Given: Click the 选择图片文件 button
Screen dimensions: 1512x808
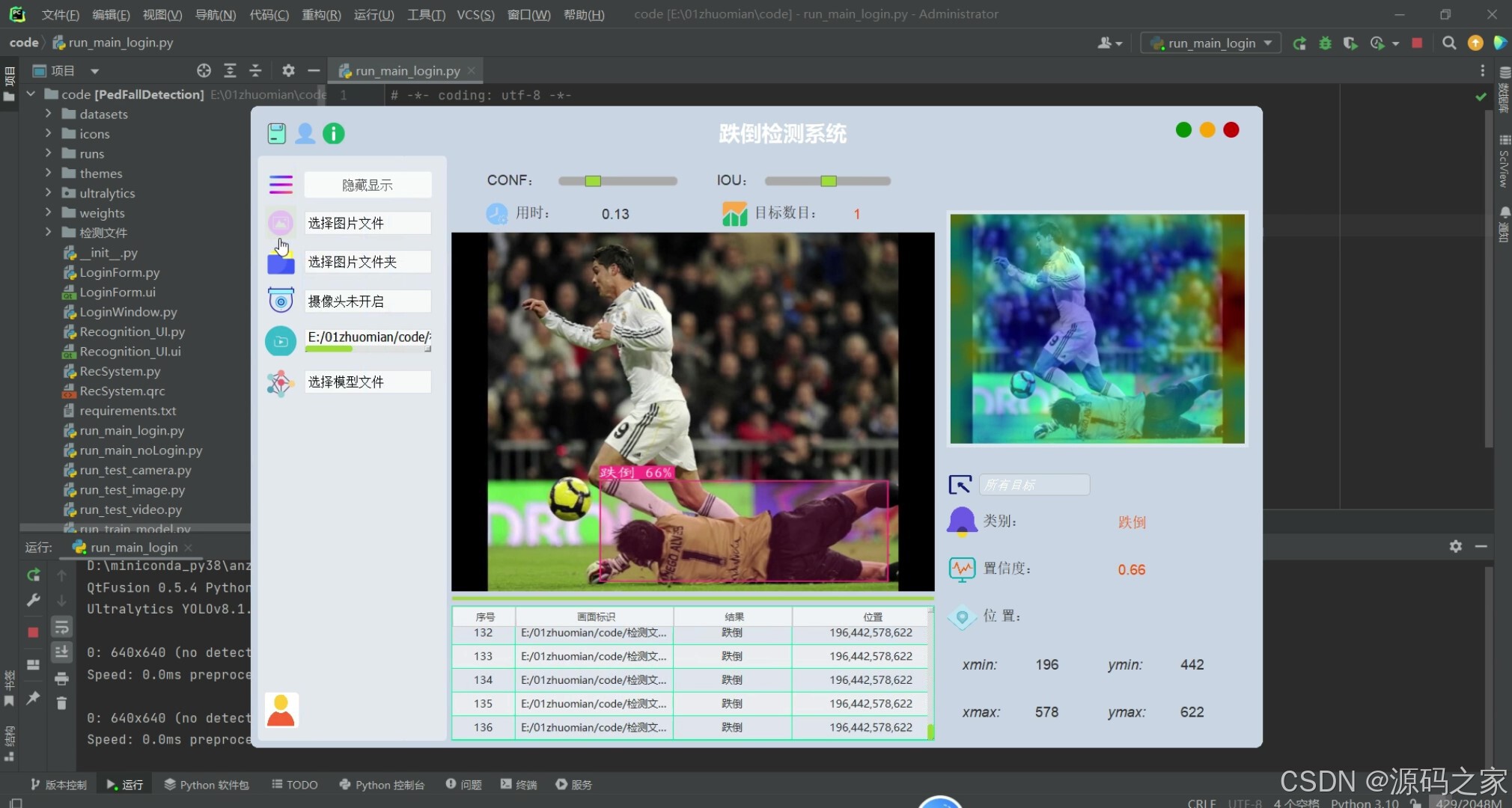Looking at the screenshot, I should 367,223.
